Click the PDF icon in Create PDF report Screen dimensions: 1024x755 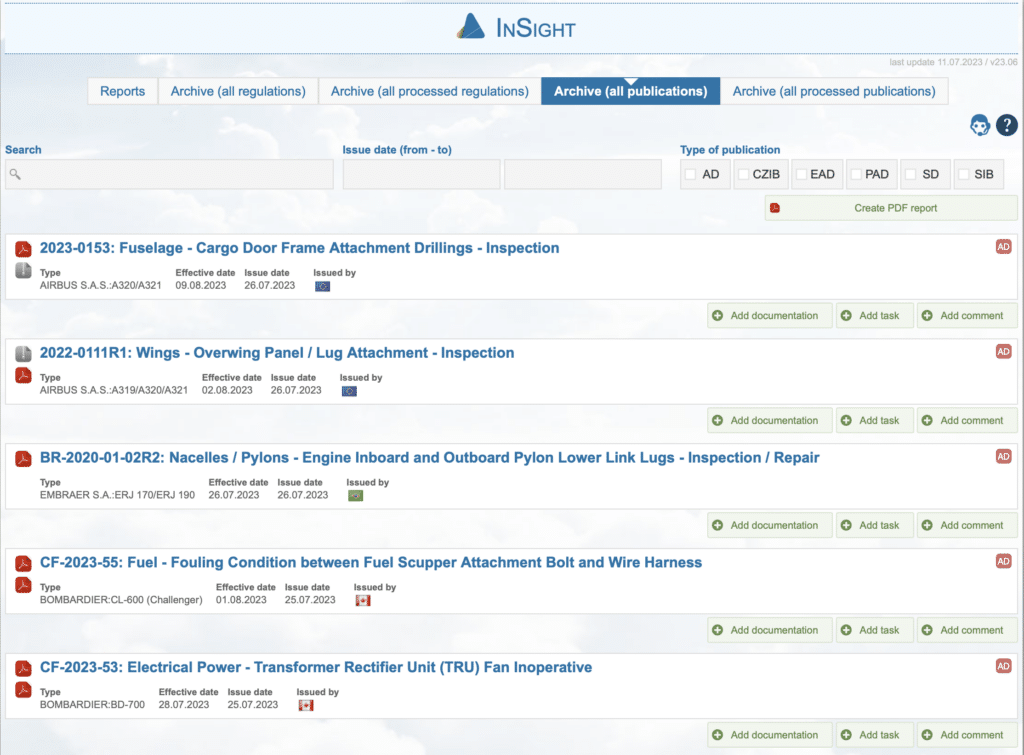click(x=775, y=208)
